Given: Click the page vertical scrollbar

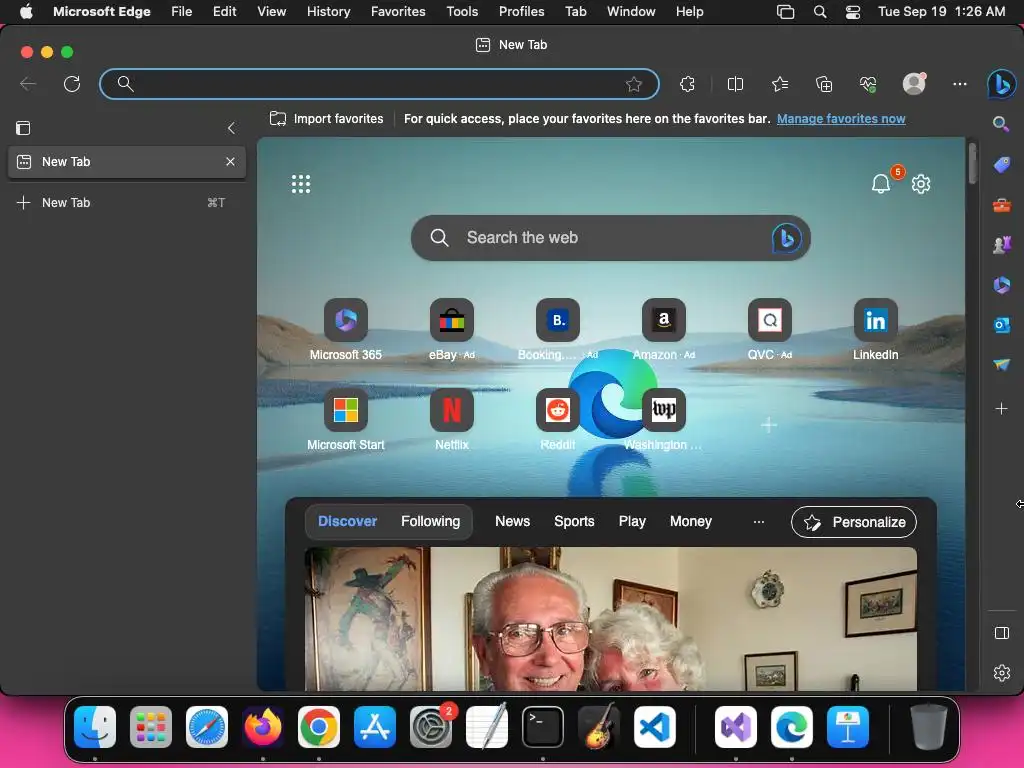Looking at the screenshot, I should point(972,163).
